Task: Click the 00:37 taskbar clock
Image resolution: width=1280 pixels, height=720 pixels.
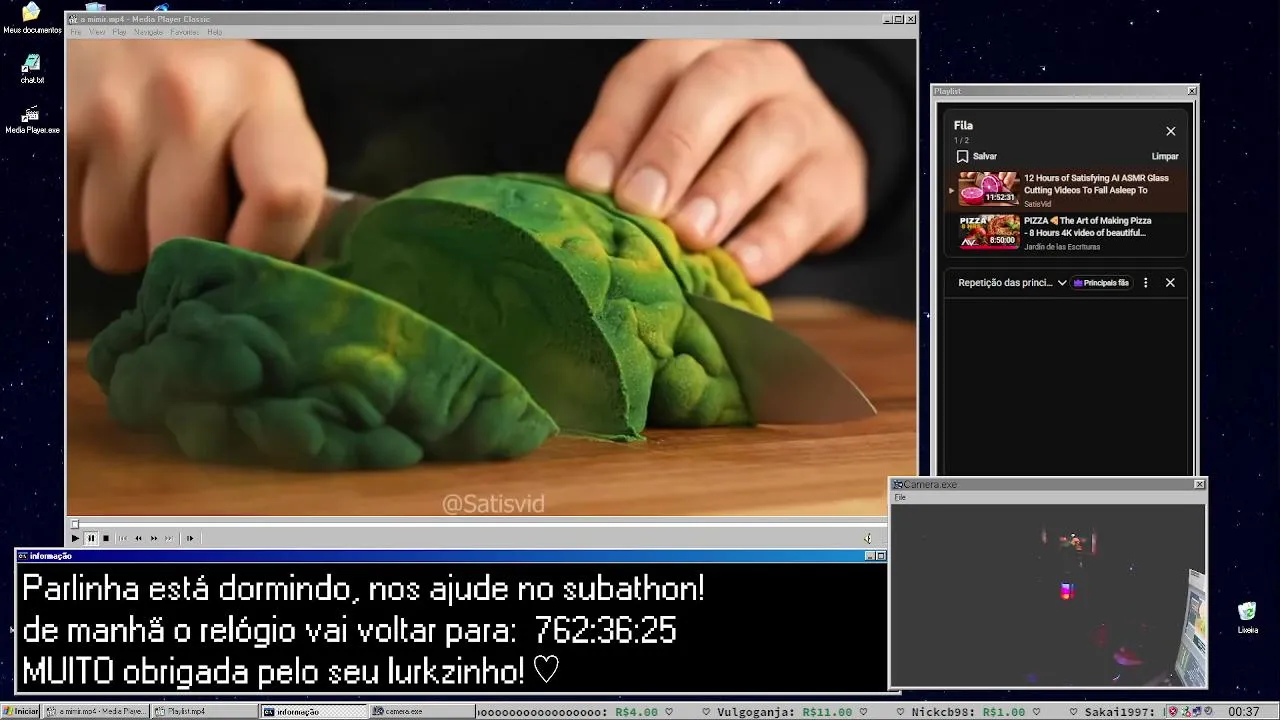Action: 1243,711
